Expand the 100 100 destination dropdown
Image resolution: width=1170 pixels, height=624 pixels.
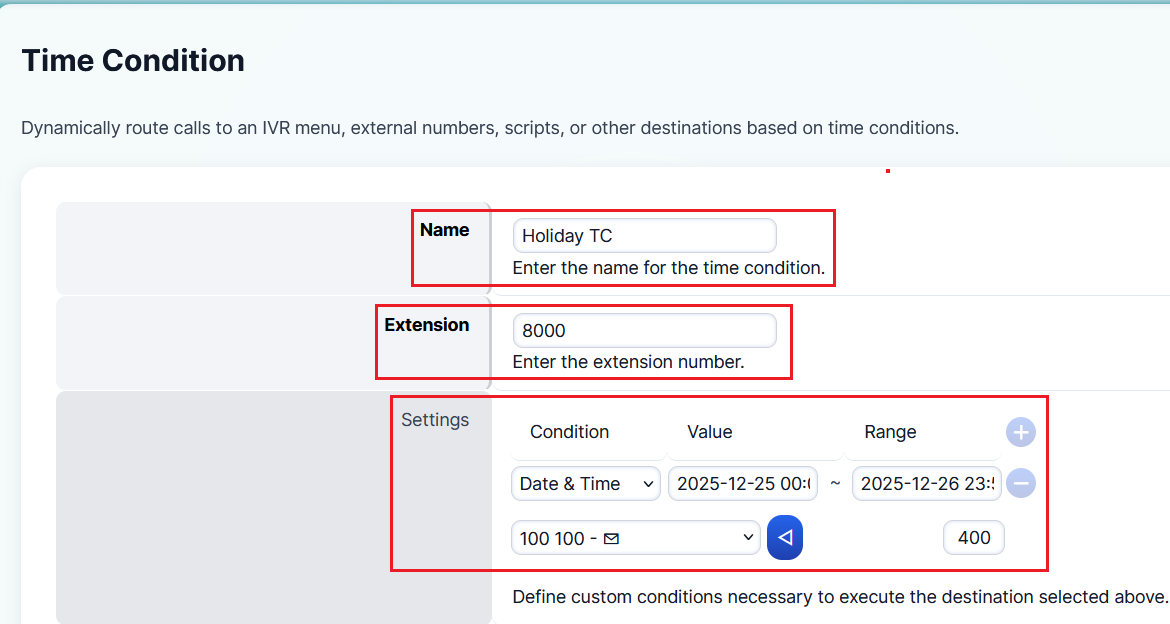636,539
